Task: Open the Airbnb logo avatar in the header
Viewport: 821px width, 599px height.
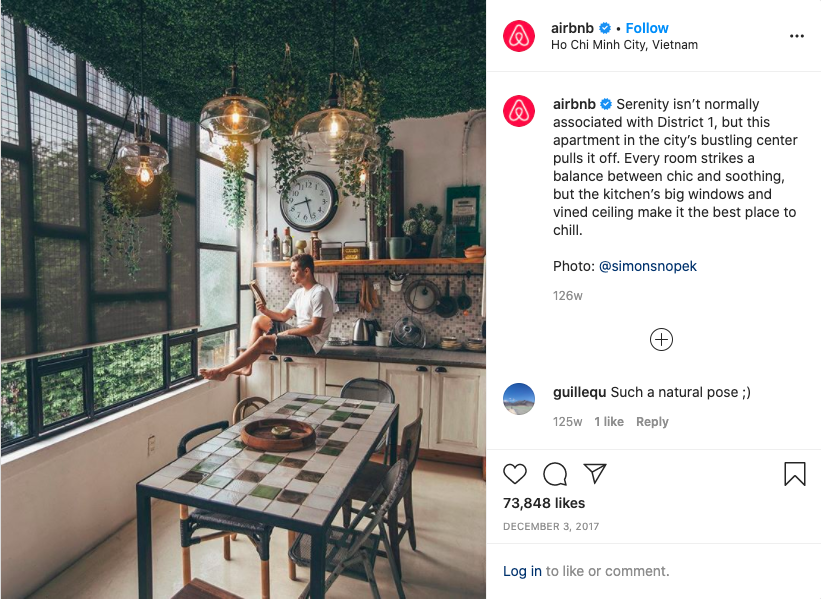Action: tap(519, 36)
